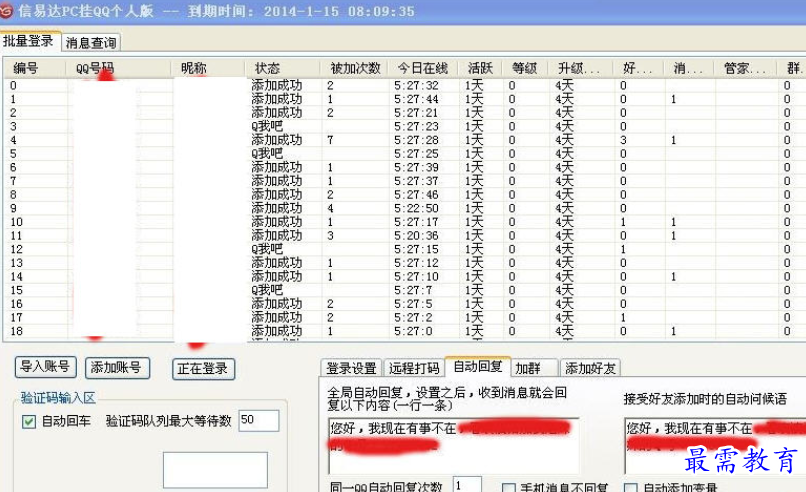This screenshot has width=806, height=492.
Task: Click the added count 4 cell in row 9
Action: coord(330,208)
